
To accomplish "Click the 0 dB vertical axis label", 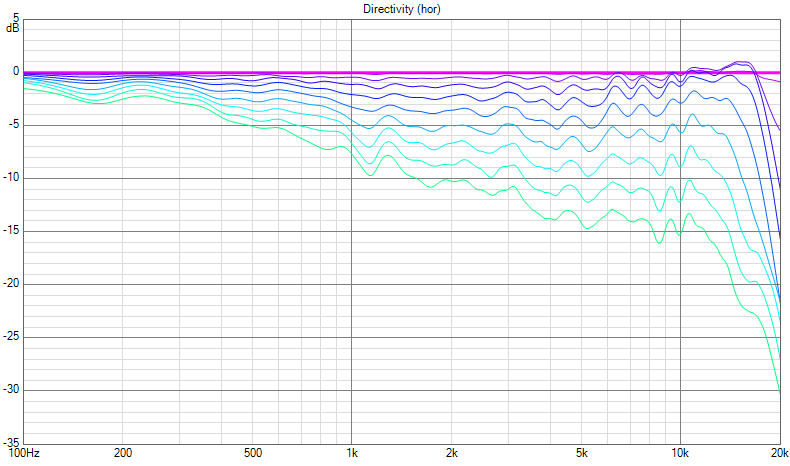I will (x=16, y=72).
